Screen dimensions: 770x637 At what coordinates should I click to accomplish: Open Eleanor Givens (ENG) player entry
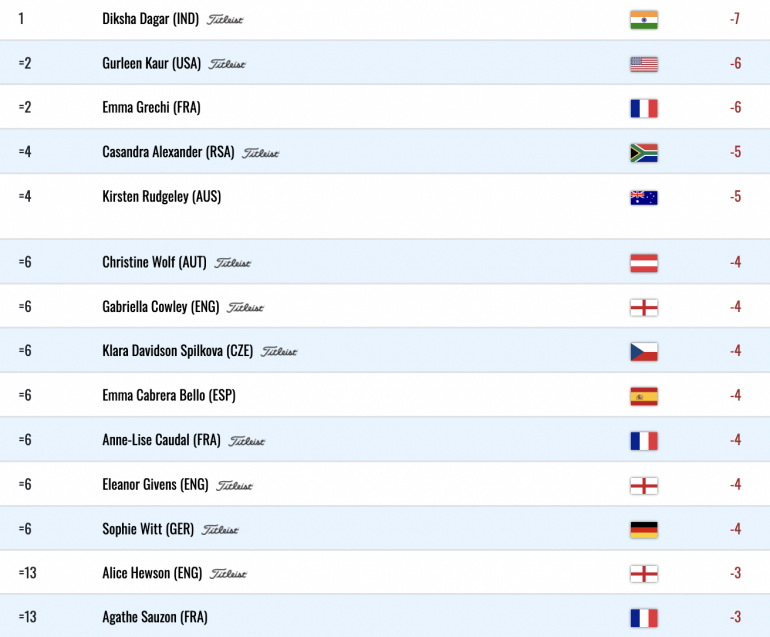click(x=155, y=485)
